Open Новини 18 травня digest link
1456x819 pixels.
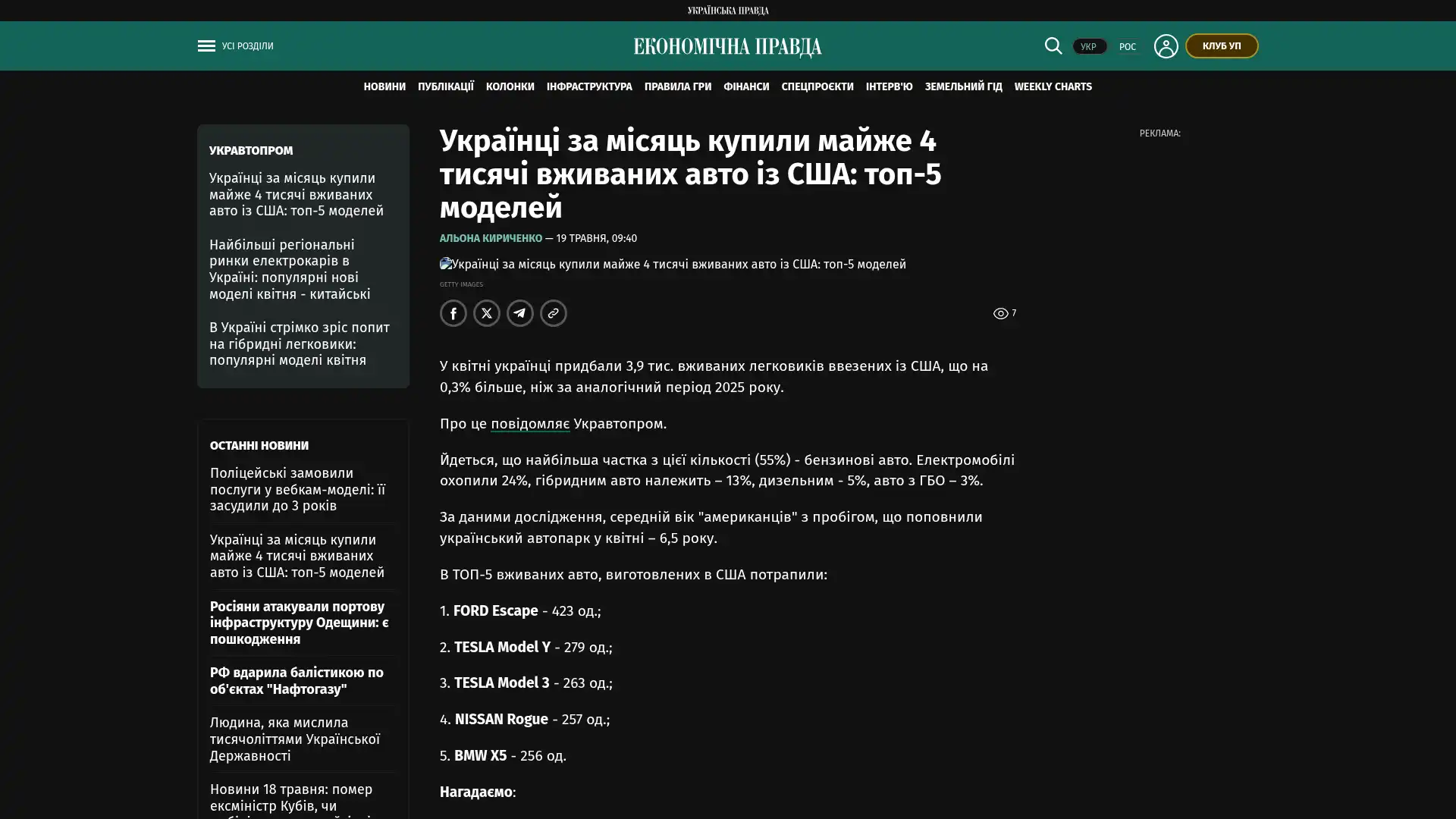coord(291,800)
